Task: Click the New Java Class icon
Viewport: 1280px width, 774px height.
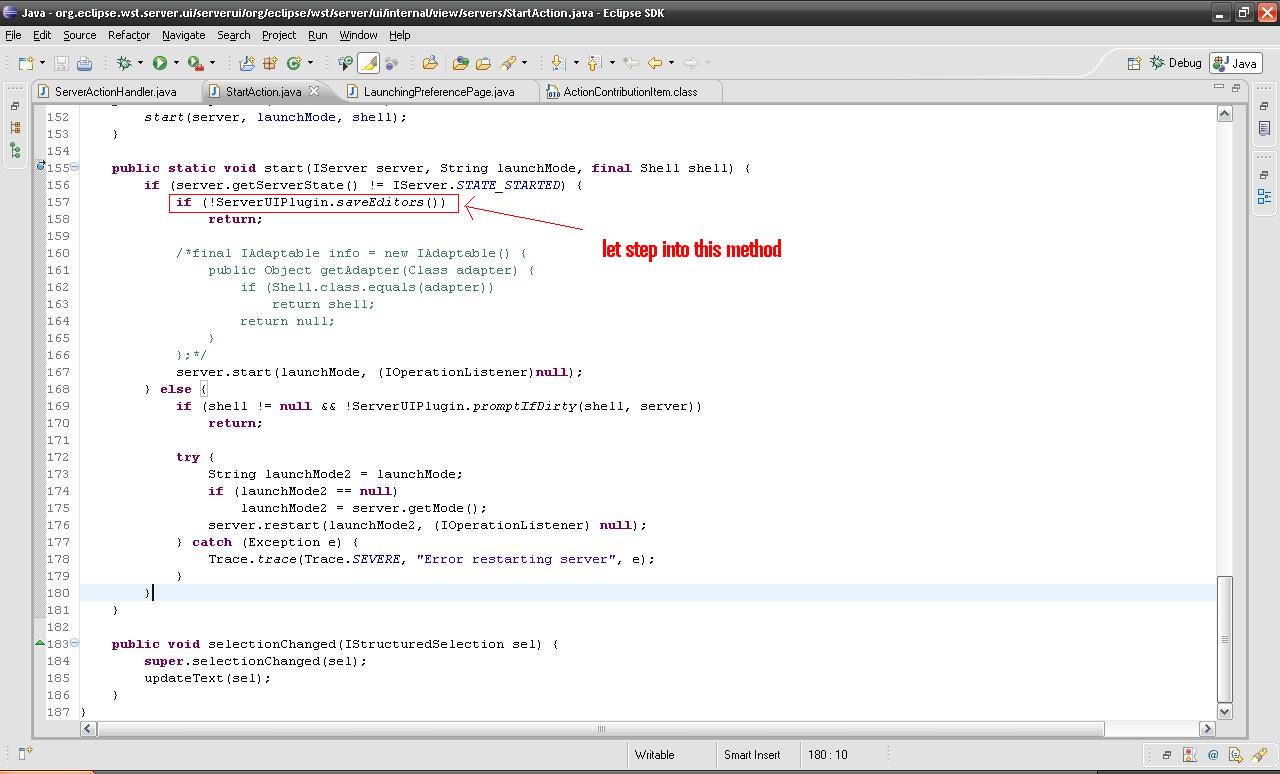Action: (294, 63)
